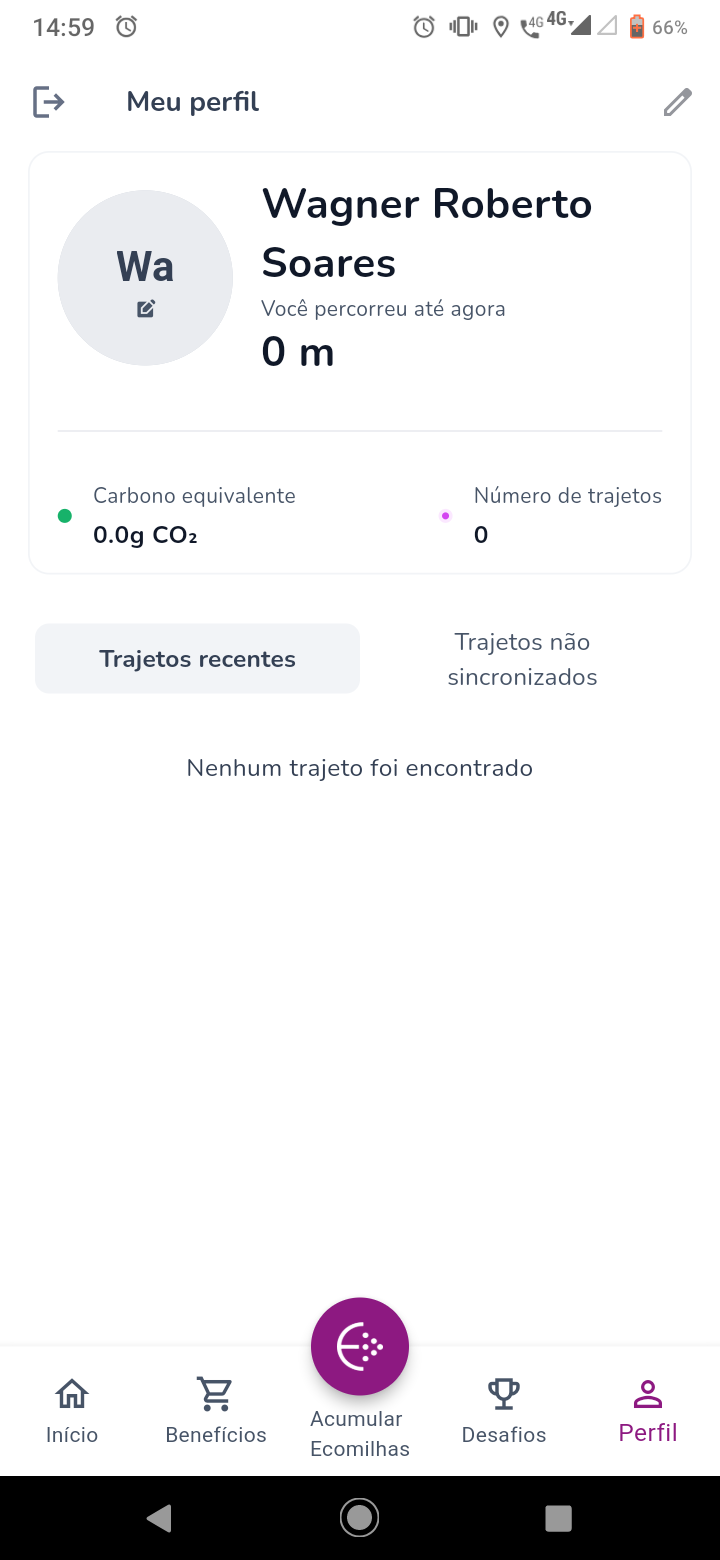Tap the 0.0g CO₂ value
This screenshot has height=1560, width=720.
[x=145, y=536]
